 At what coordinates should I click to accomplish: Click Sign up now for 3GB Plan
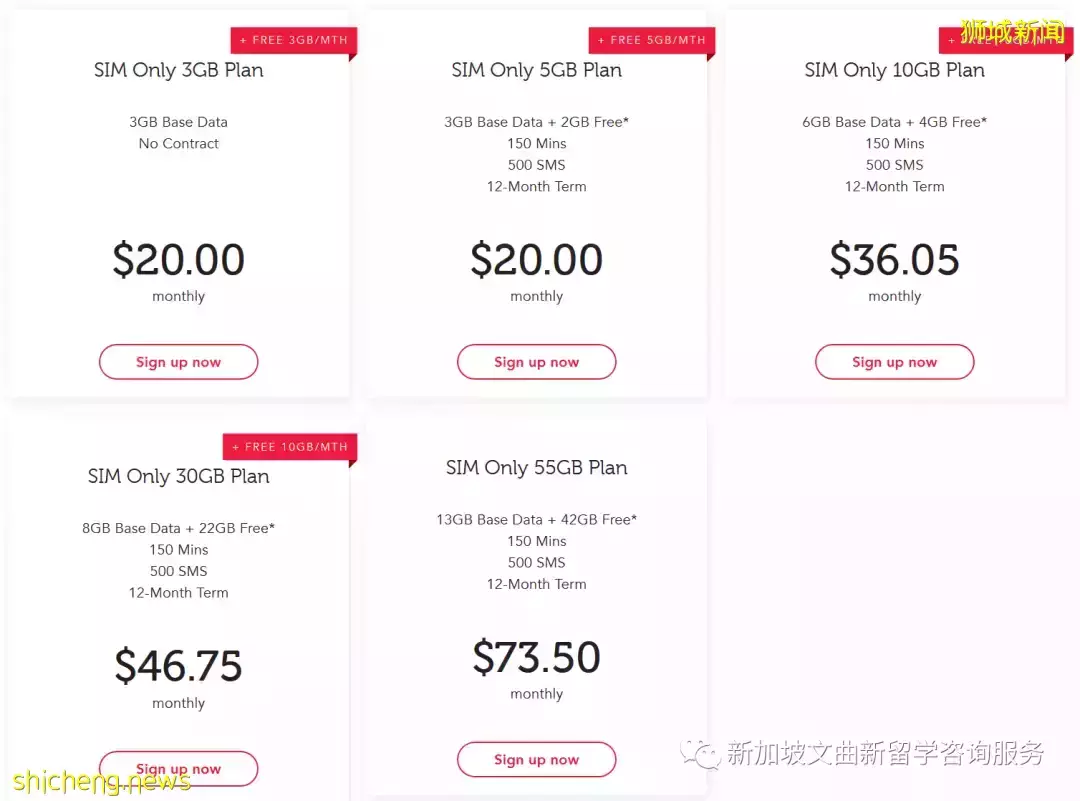coord(178,362)
